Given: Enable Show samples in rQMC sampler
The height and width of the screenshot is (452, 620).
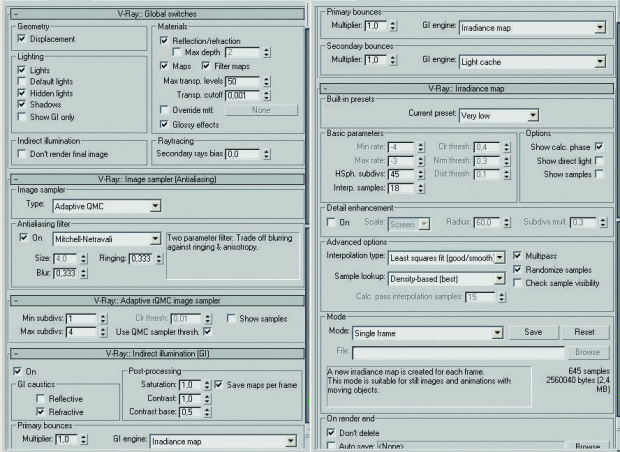Looking at the screenshot, I should point(231,318).
